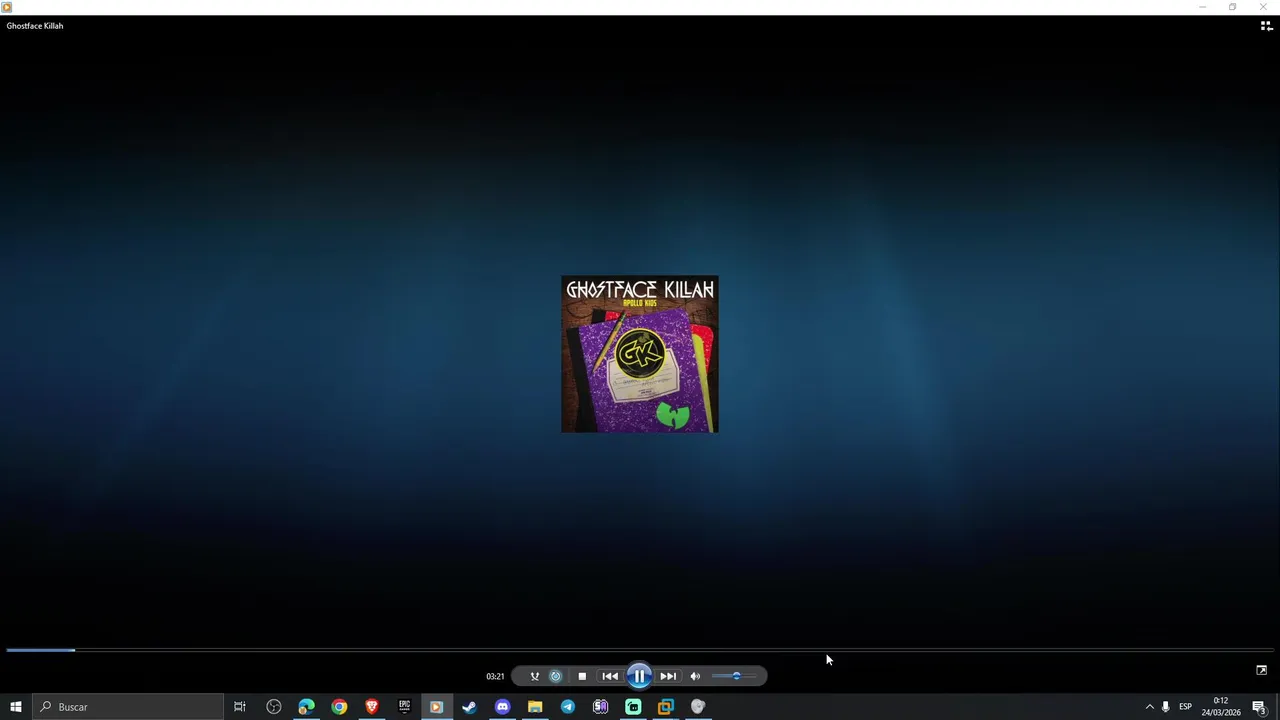
Task: Switch to Library view icon
Action: click(x=1266, y=26)
